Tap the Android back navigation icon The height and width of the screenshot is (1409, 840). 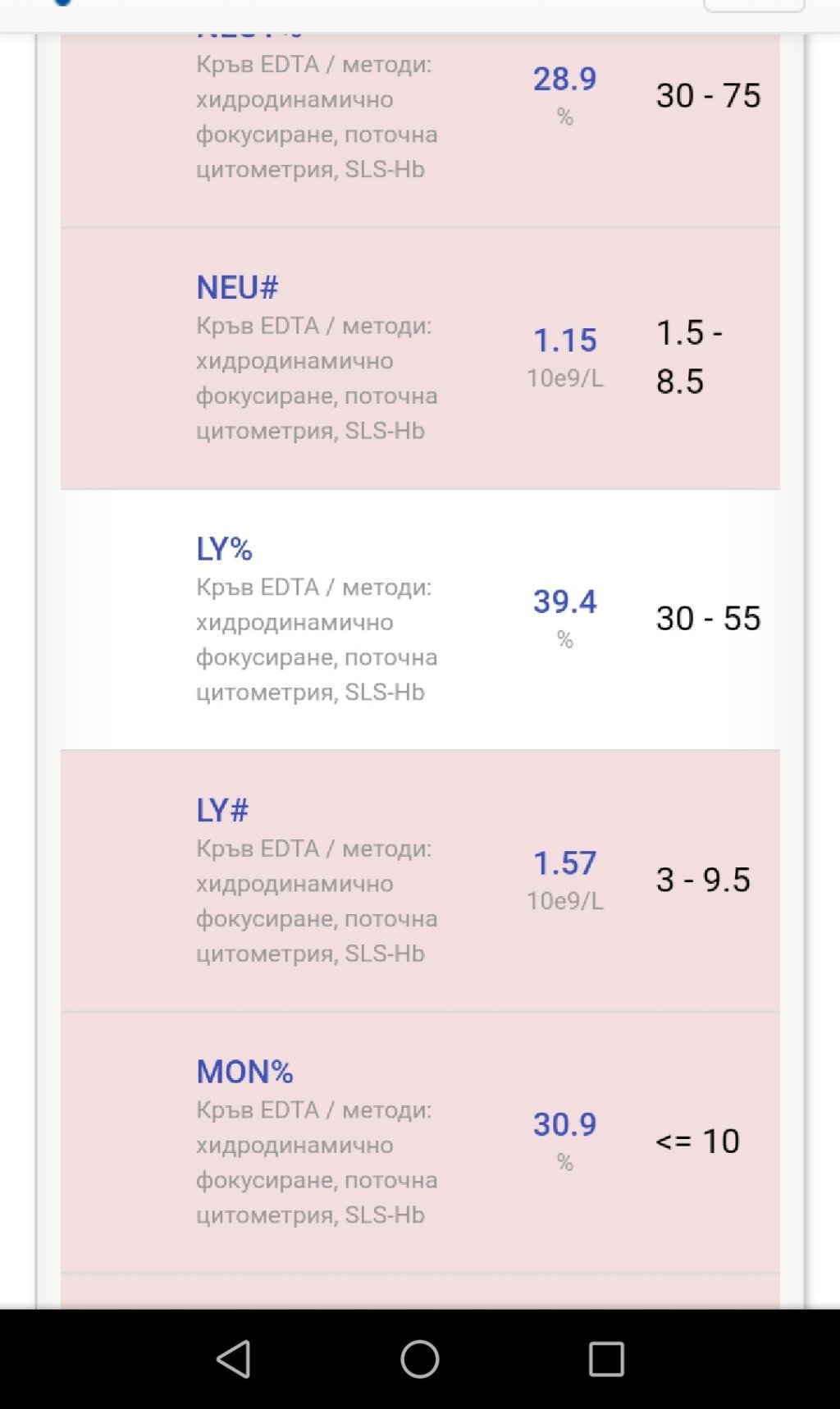coord(234,1359)
